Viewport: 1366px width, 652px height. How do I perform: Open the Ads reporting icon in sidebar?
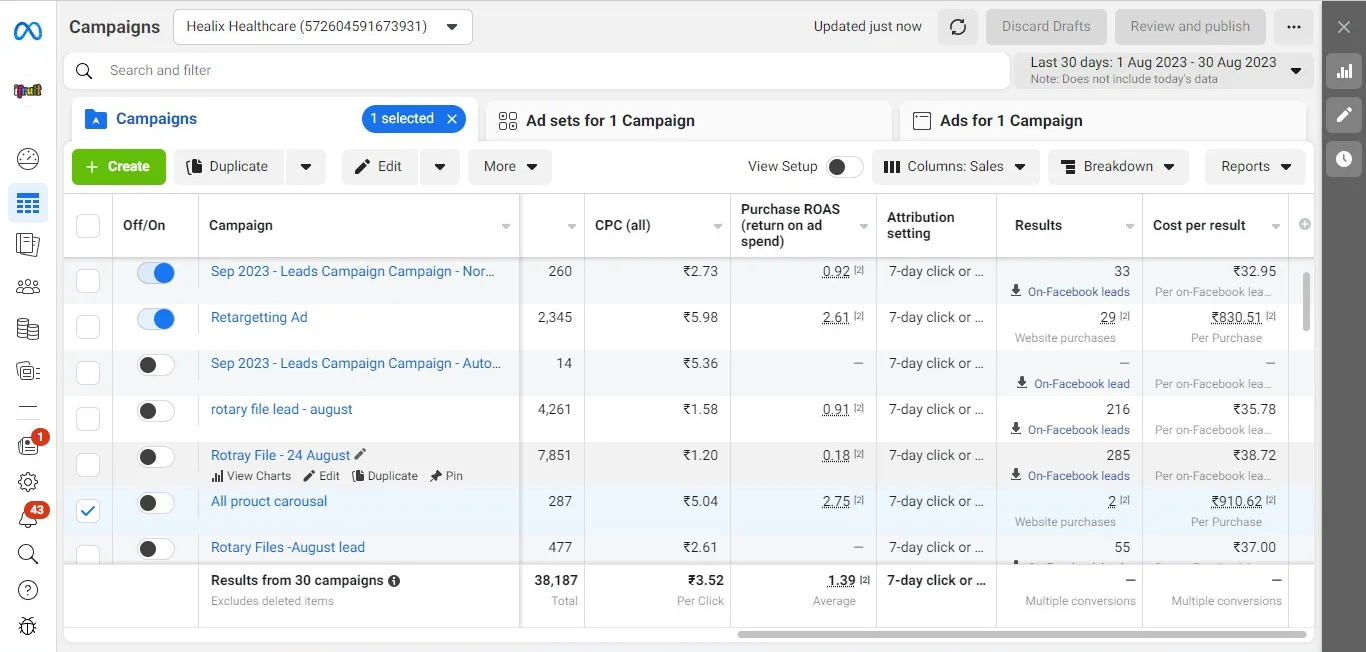[x=28, y=244]
